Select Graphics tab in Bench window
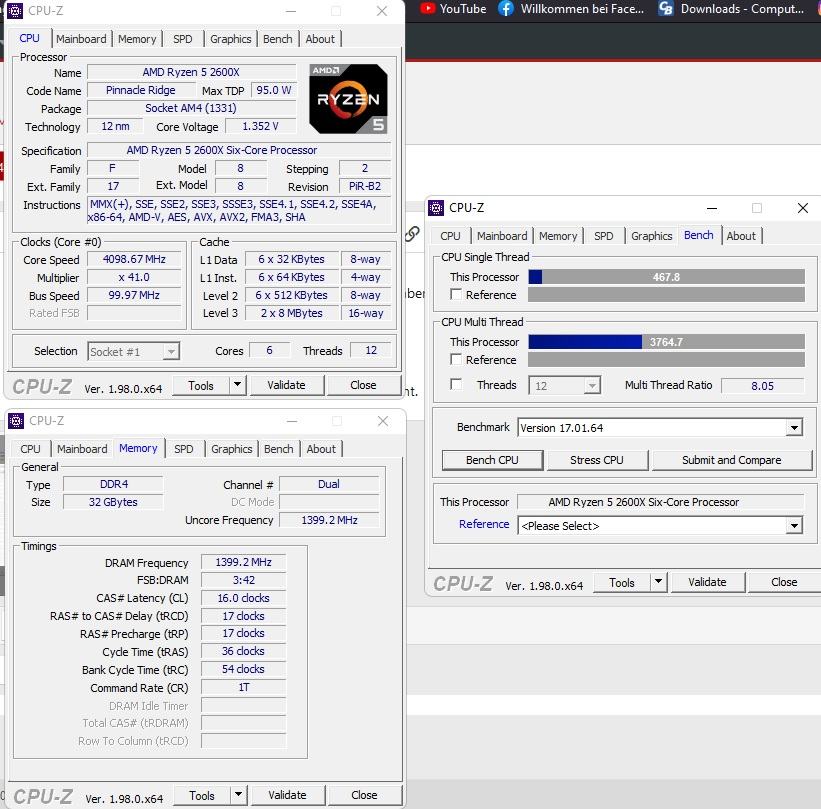This screenshot has width=821, height=809. point(651,236)
